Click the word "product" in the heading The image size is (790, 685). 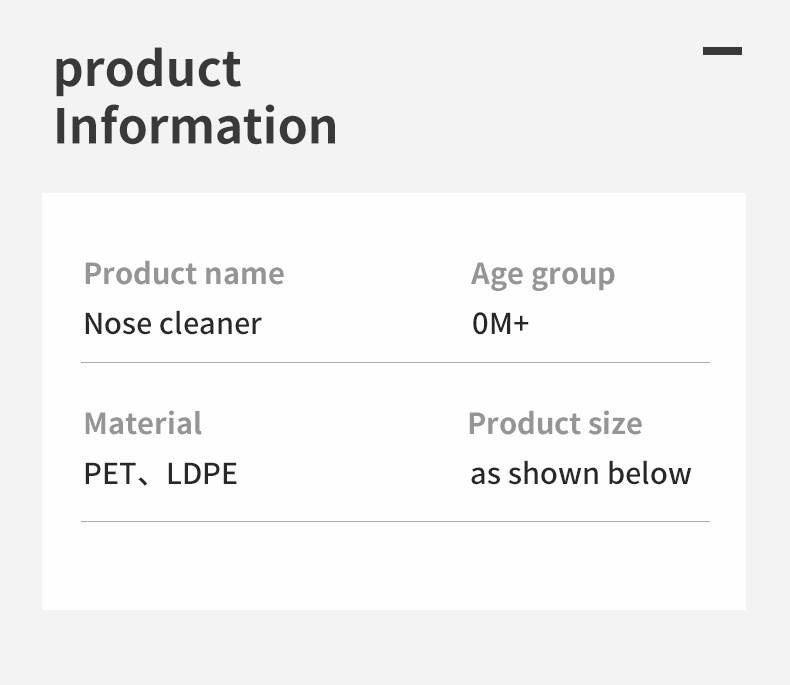[x=147, y=70]
